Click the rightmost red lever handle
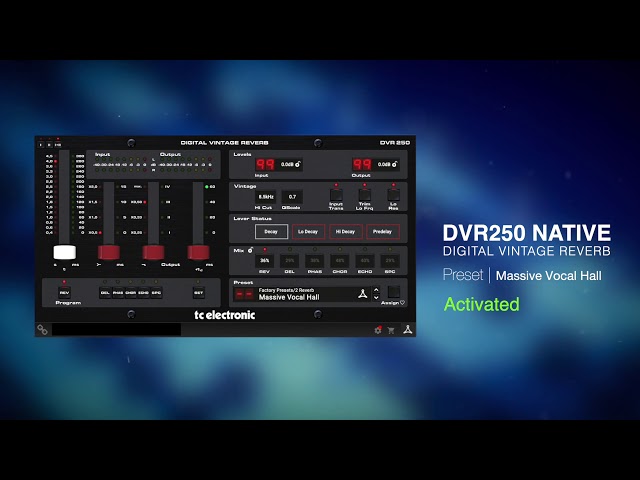 (x=198, y=252)
